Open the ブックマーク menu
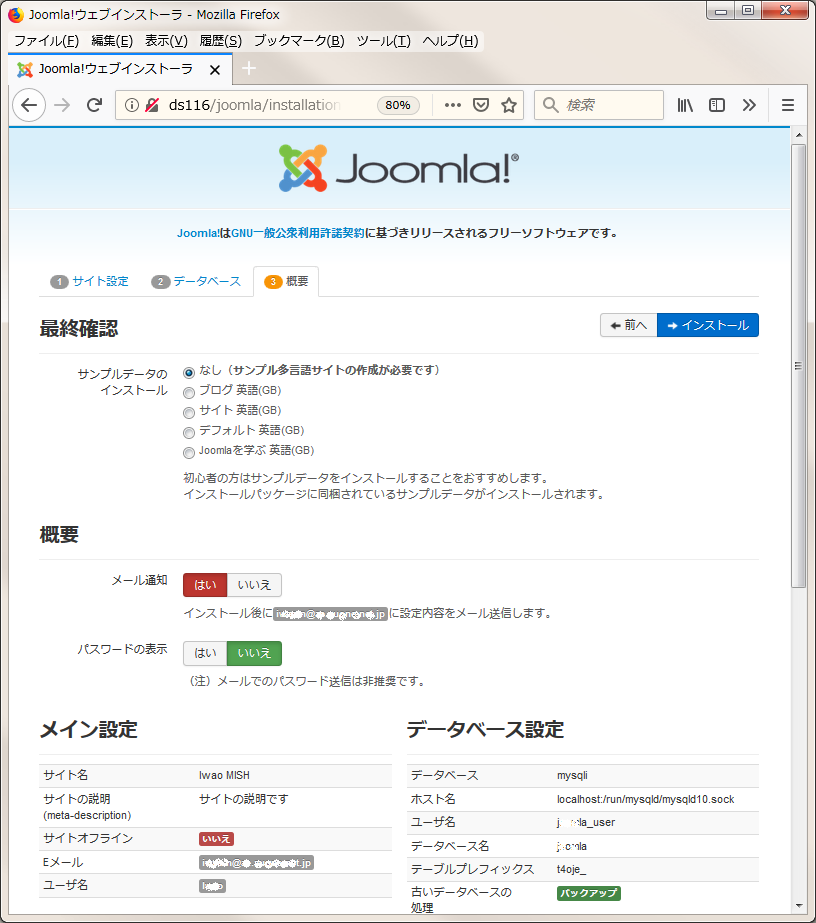Screen dimensions: 816x923 pos(299,41)
